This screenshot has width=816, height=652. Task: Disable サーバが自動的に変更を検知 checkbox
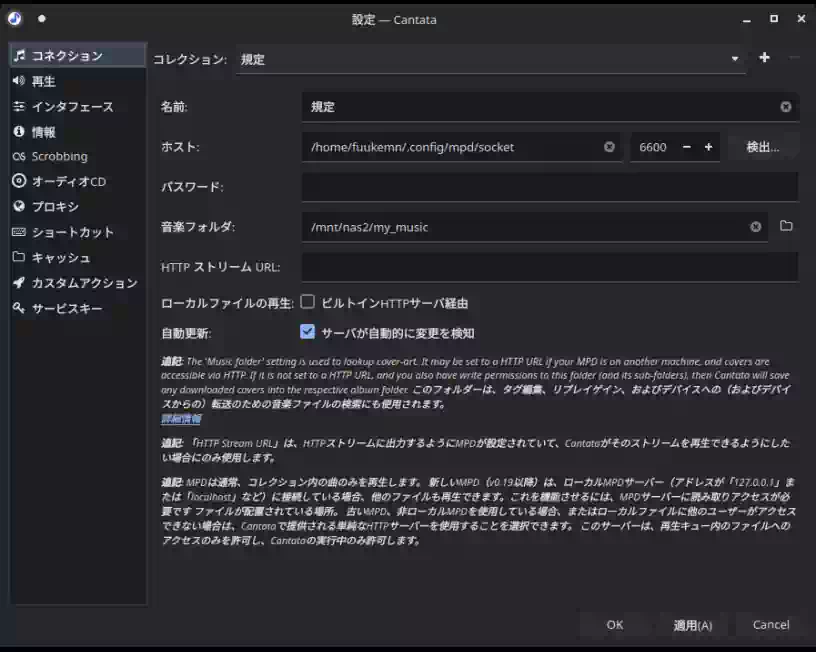308,332
